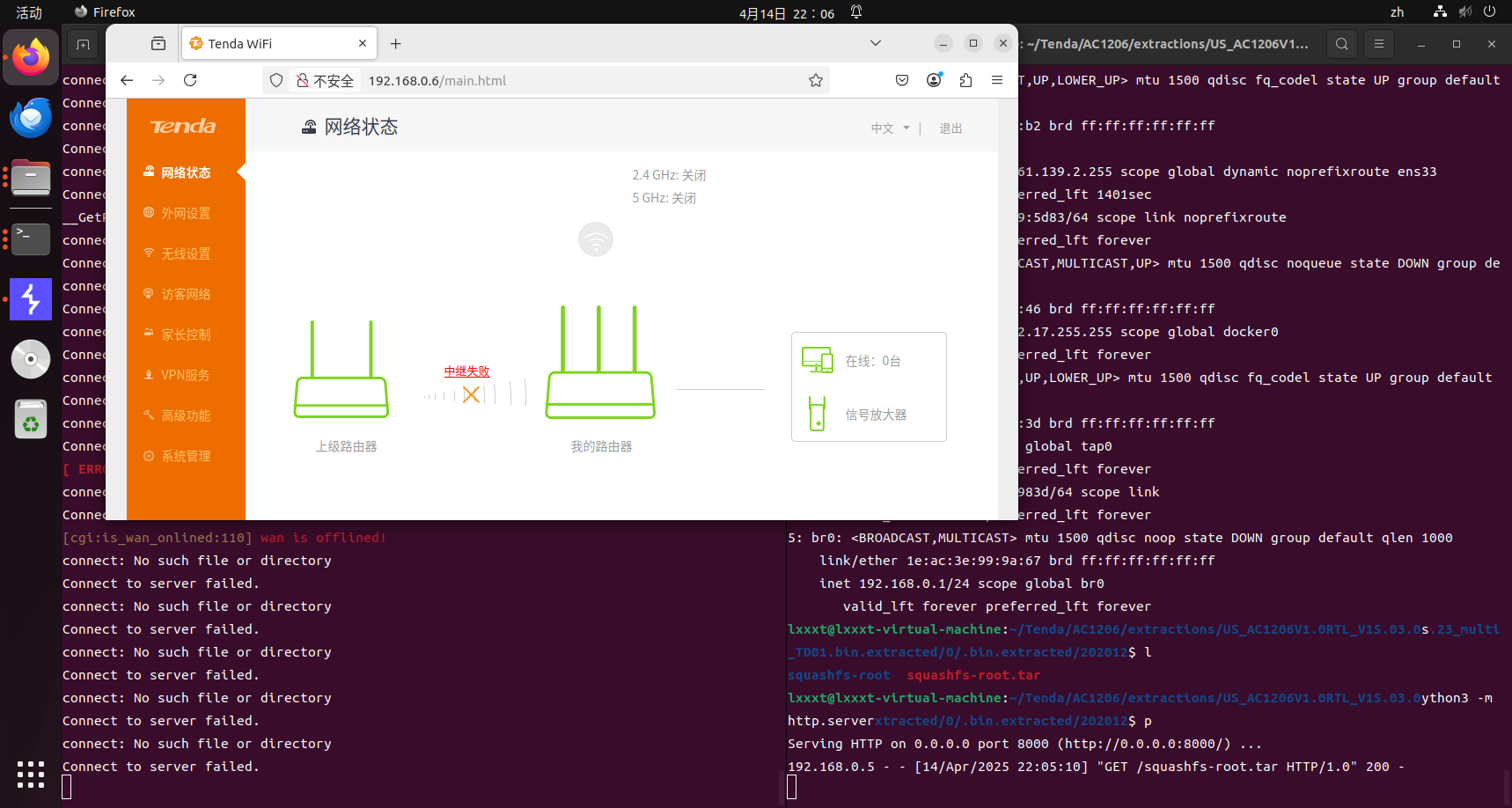
Task: Reload the page in Firefox
Action: [190, 80]
